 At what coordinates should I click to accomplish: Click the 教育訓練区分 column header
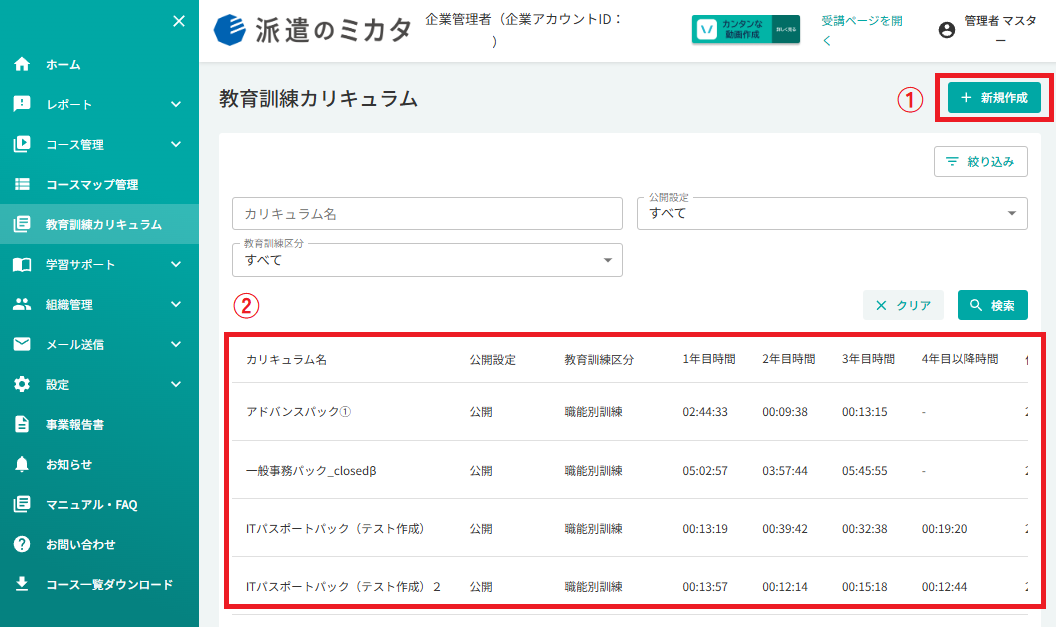(x=599, y=360)
